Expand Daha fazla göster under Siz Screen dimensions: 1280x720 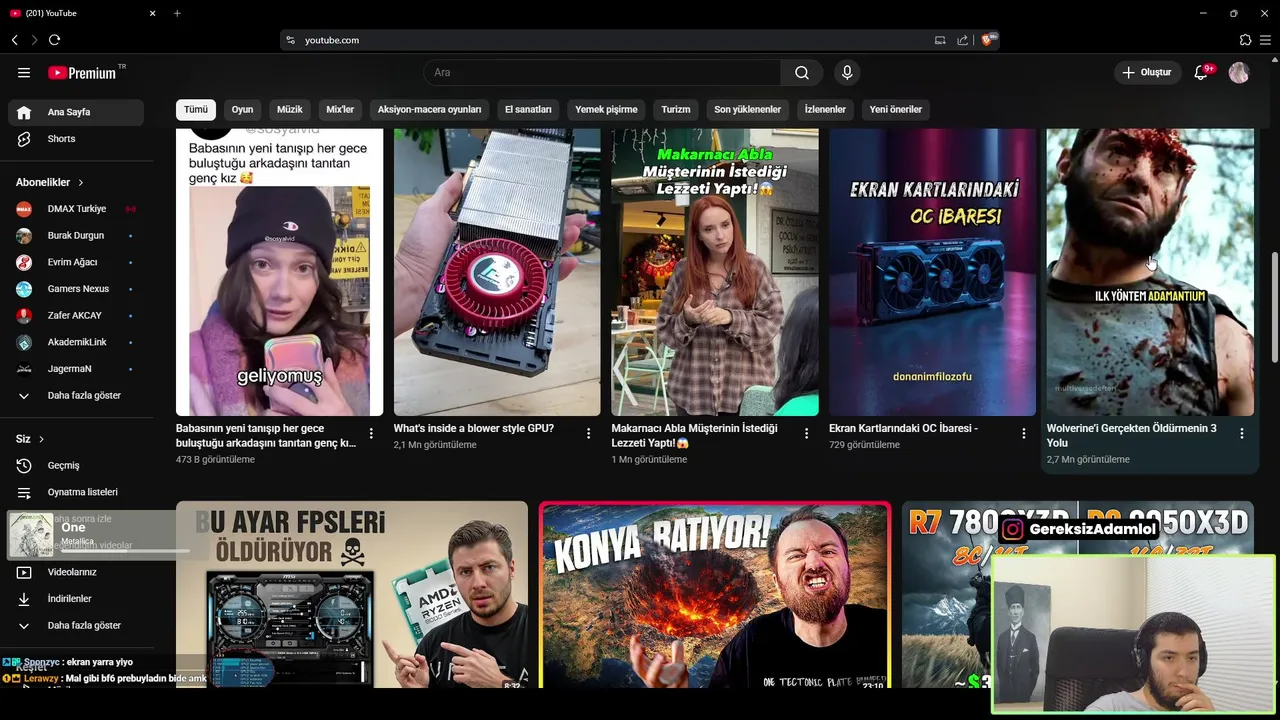(x=76, y=625)
